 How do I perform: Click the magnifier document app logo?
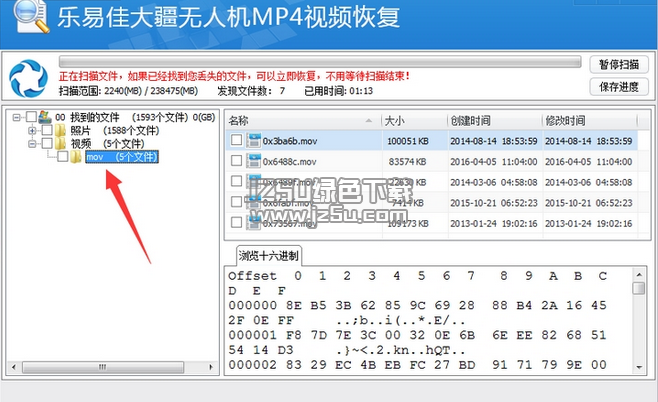[x=31, y=16]
